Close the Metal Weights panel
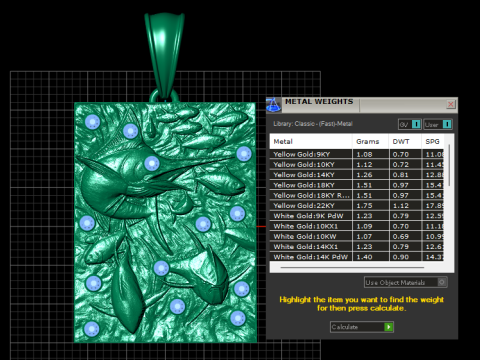 click(451, 104)
